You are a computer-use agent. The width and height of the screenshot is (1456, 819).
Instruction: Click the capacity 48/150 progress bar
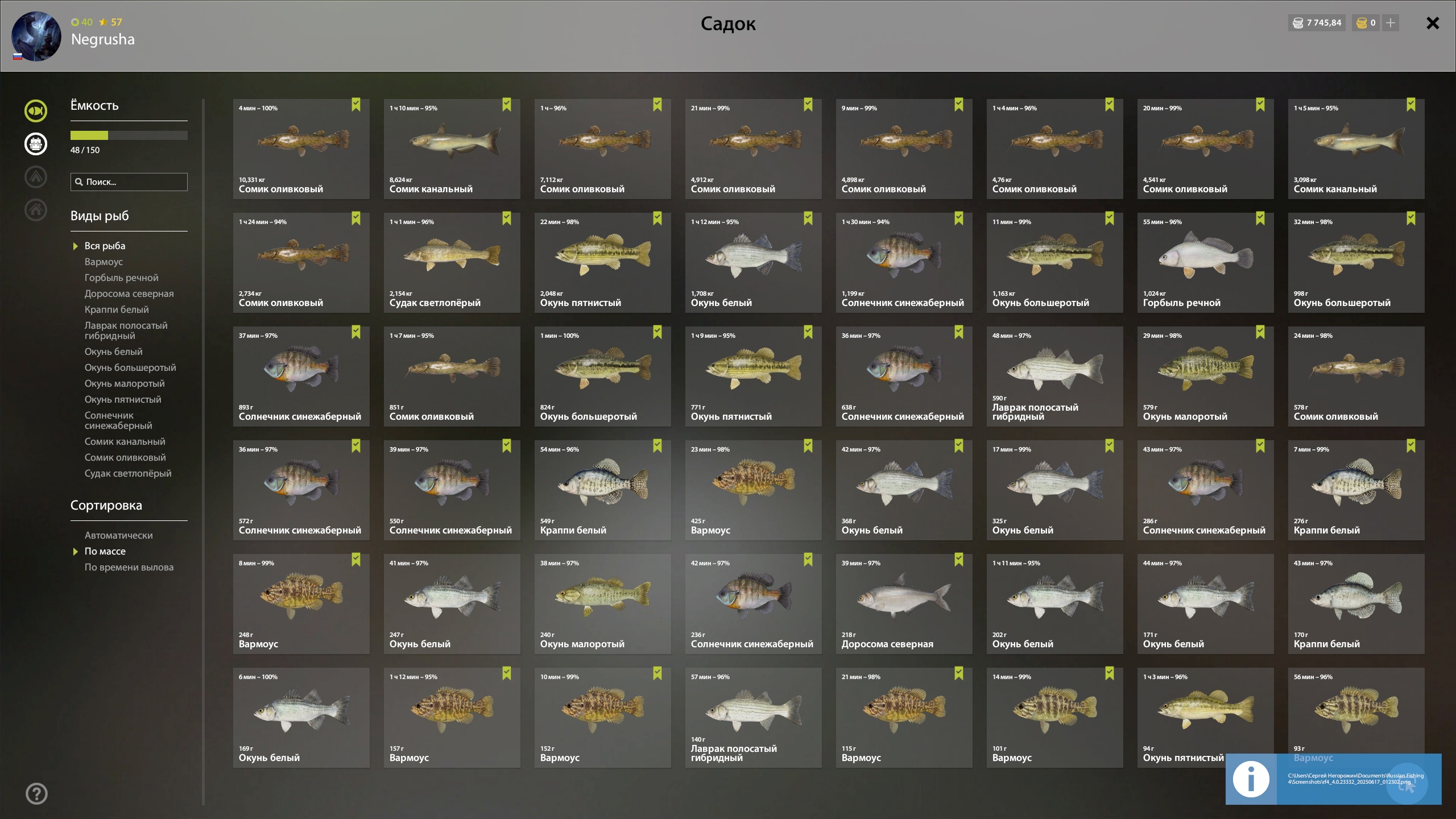tap(129, 135)
